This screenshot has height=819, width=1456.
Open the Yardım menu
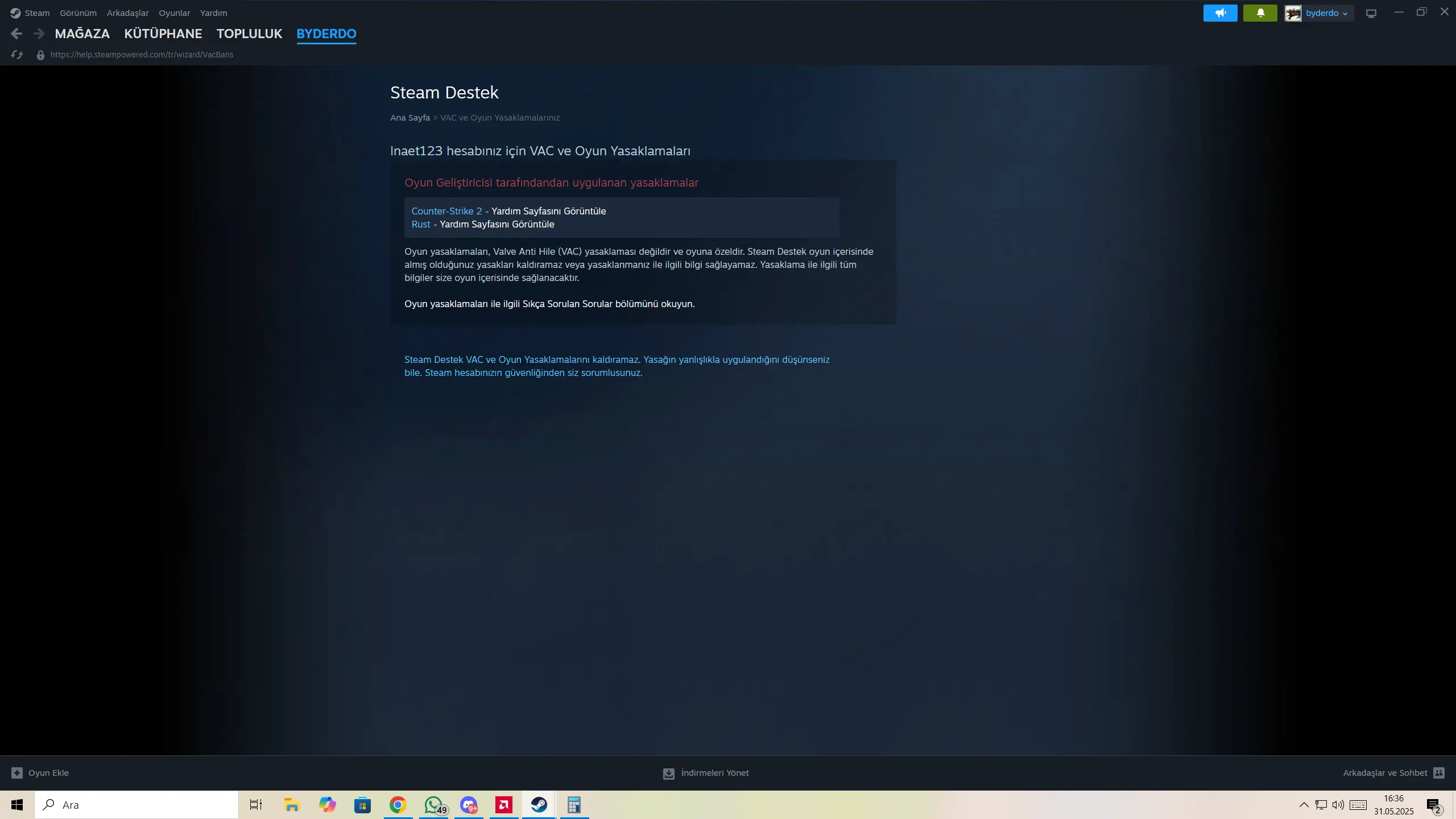[x=213, y=13]
